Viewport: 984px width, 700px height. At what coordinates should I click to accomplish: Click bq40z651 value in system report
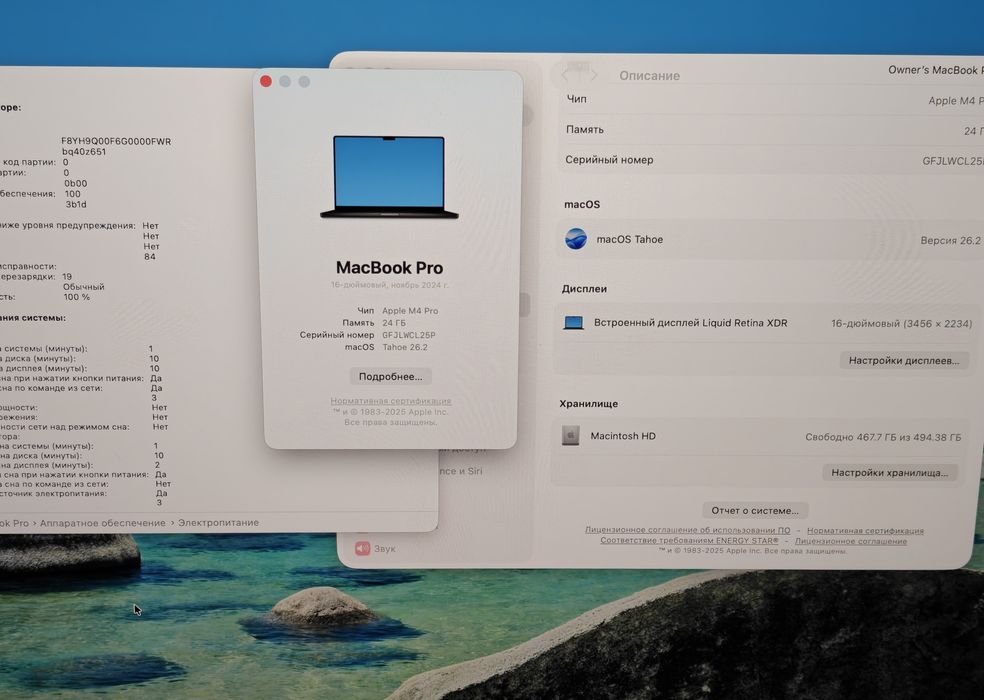coord(84,152)
